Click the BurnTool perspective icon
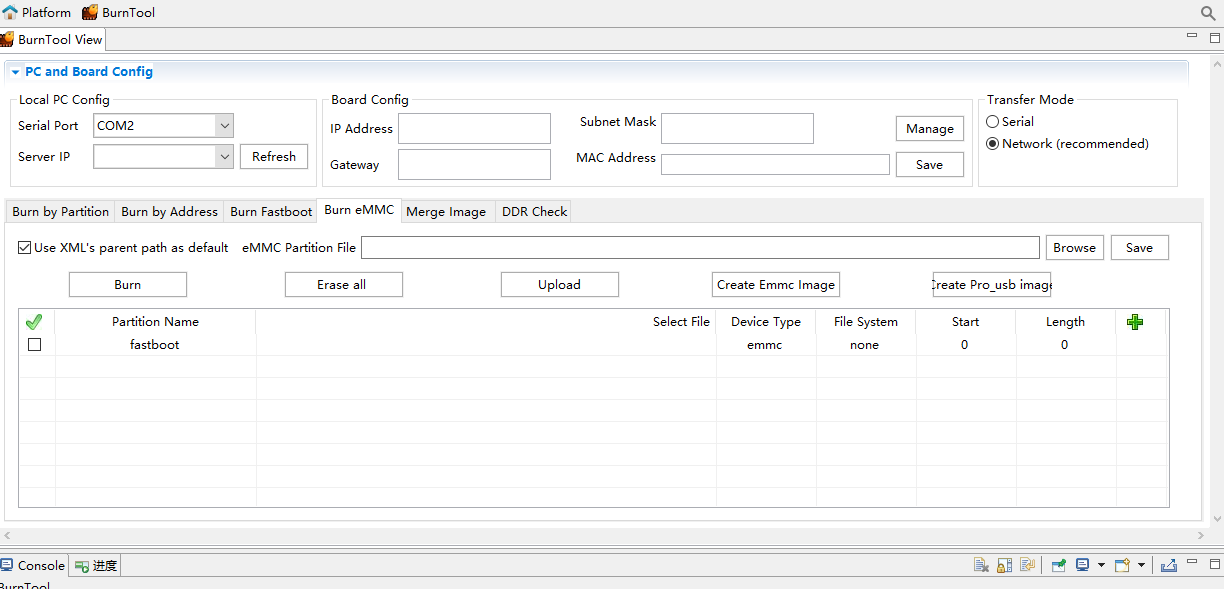Viewport: 1224px width, 589px height. click(118, 13)
